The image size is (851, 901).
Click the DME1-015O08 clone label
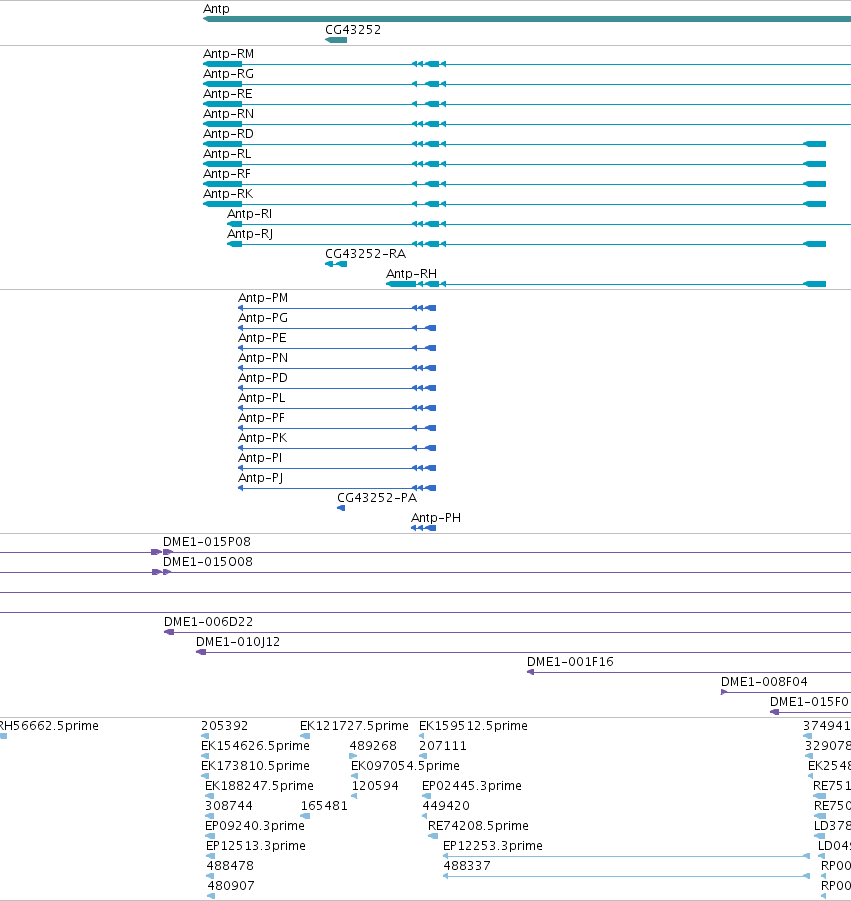click(x=208, y=563)
